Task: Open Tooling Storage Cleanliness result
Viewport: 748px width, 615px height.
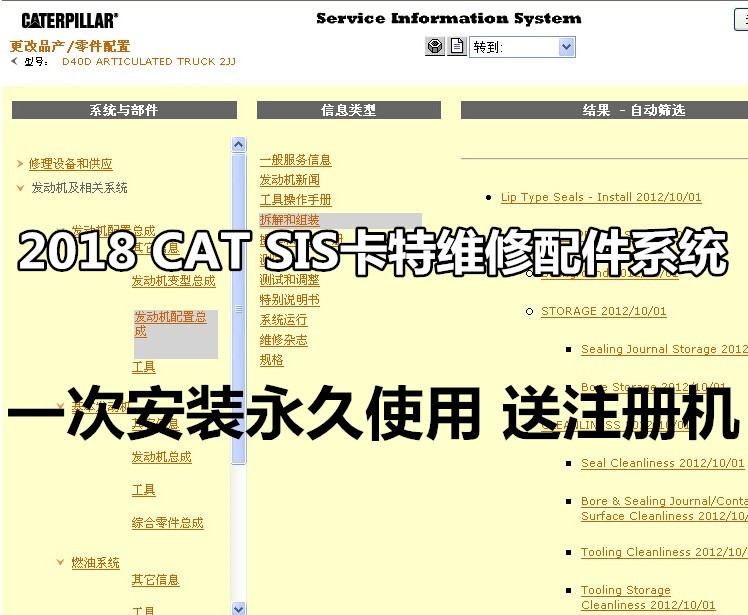Action: (x=648, y=597)
